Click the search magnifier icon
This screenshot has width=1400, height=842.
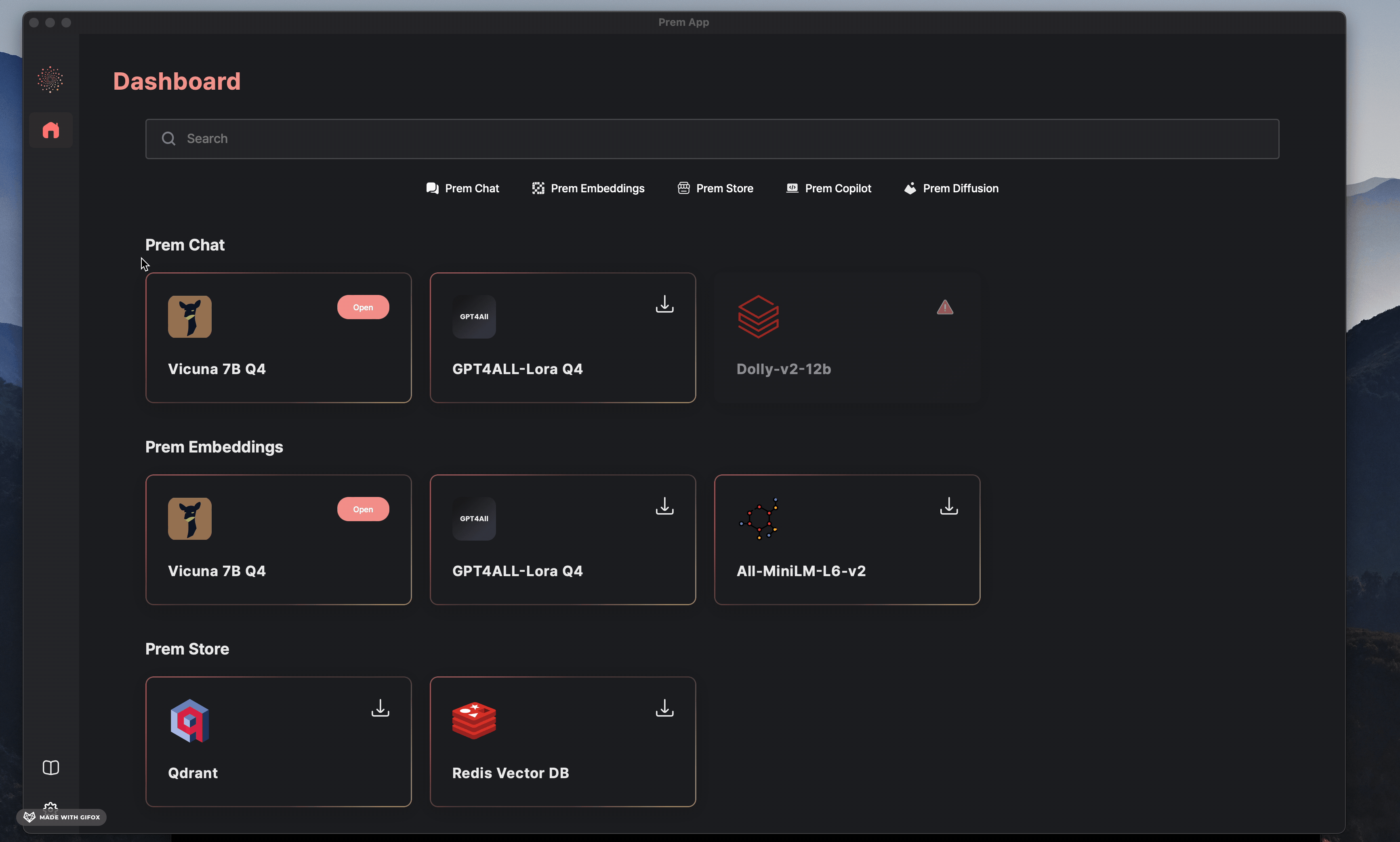coord(168,139)
